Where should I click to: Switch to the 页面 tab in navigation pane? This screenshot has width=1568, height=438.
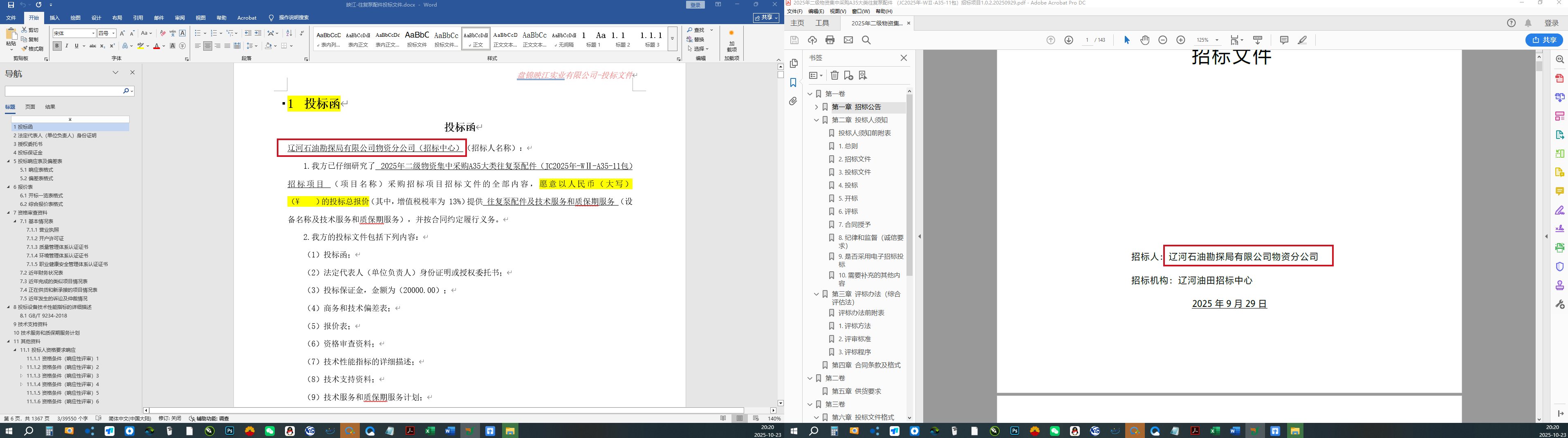30,107
